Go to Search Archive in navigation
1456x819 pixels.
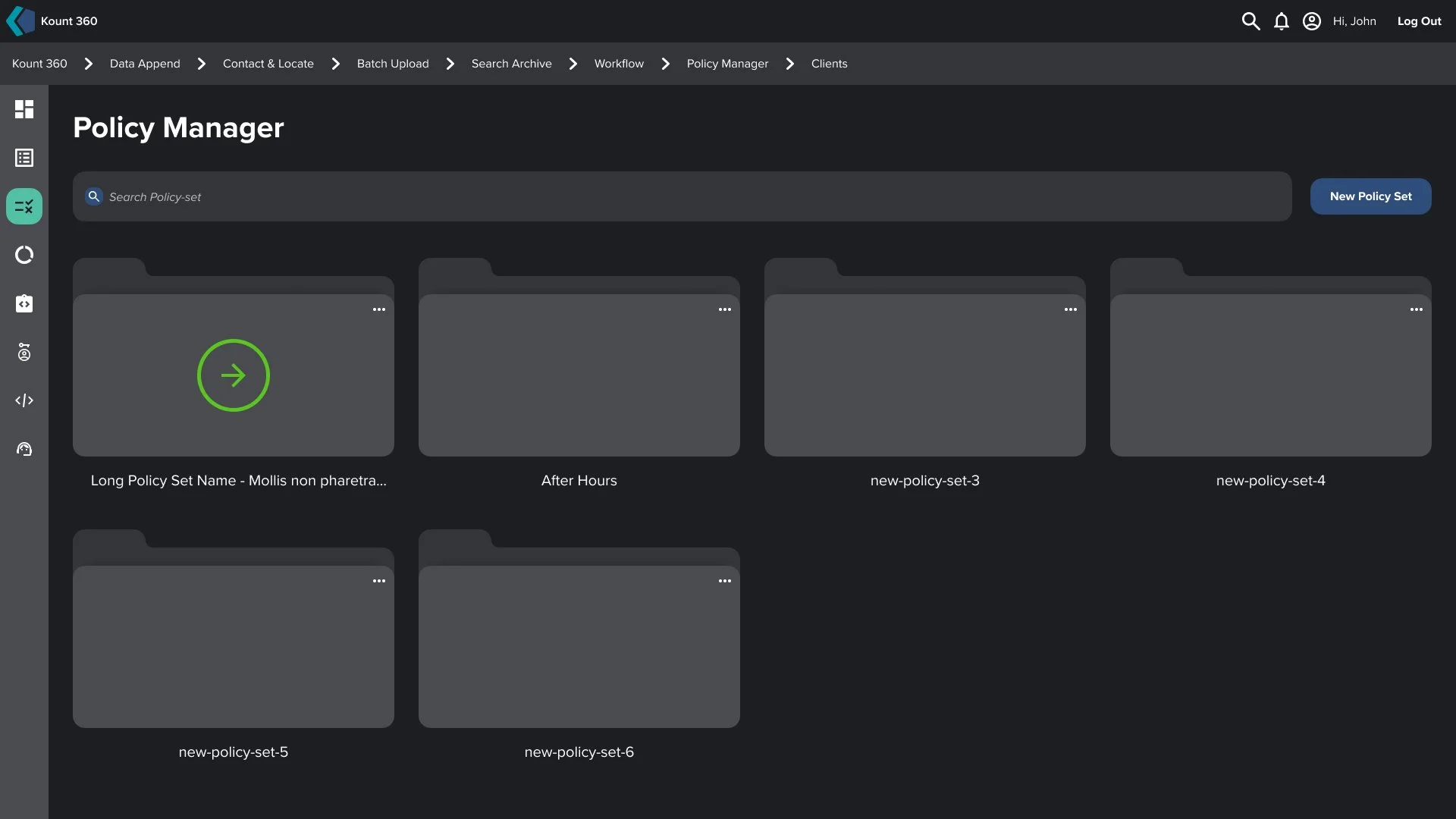coord(512,64)
